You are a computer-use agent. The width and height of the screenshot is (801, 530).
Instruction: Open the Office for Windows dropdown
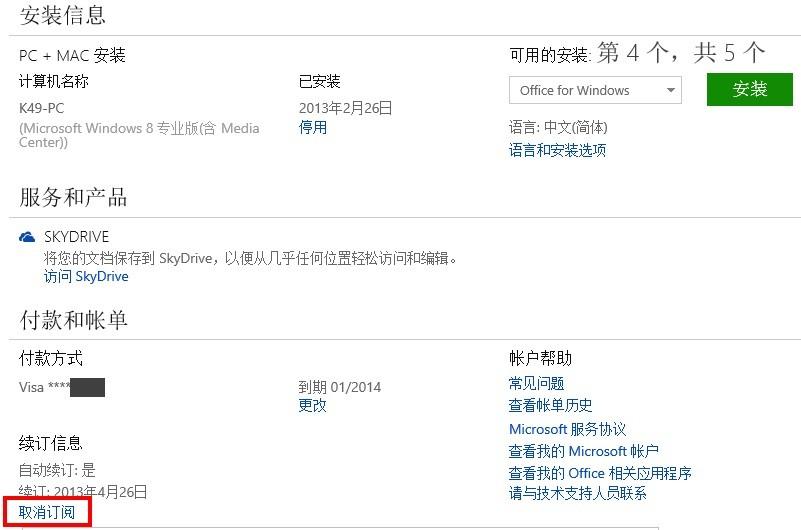(595, 90)
